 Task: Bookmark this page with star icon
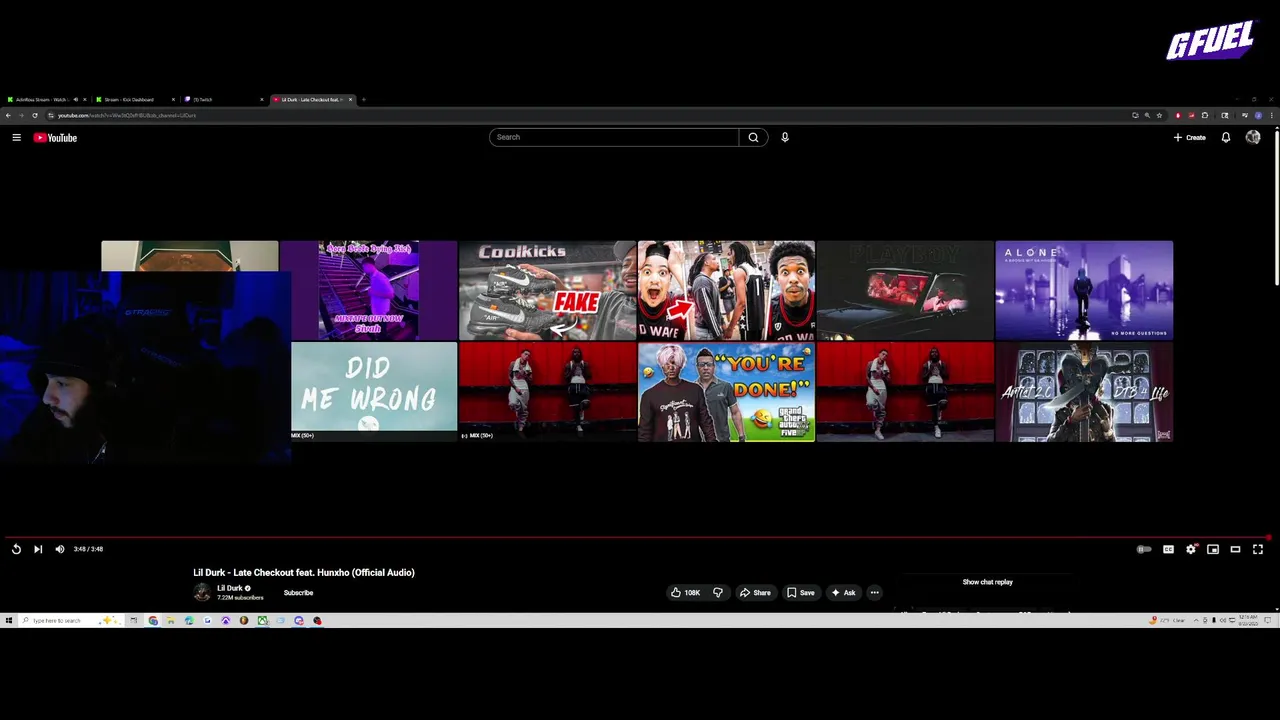[1159, 115]
